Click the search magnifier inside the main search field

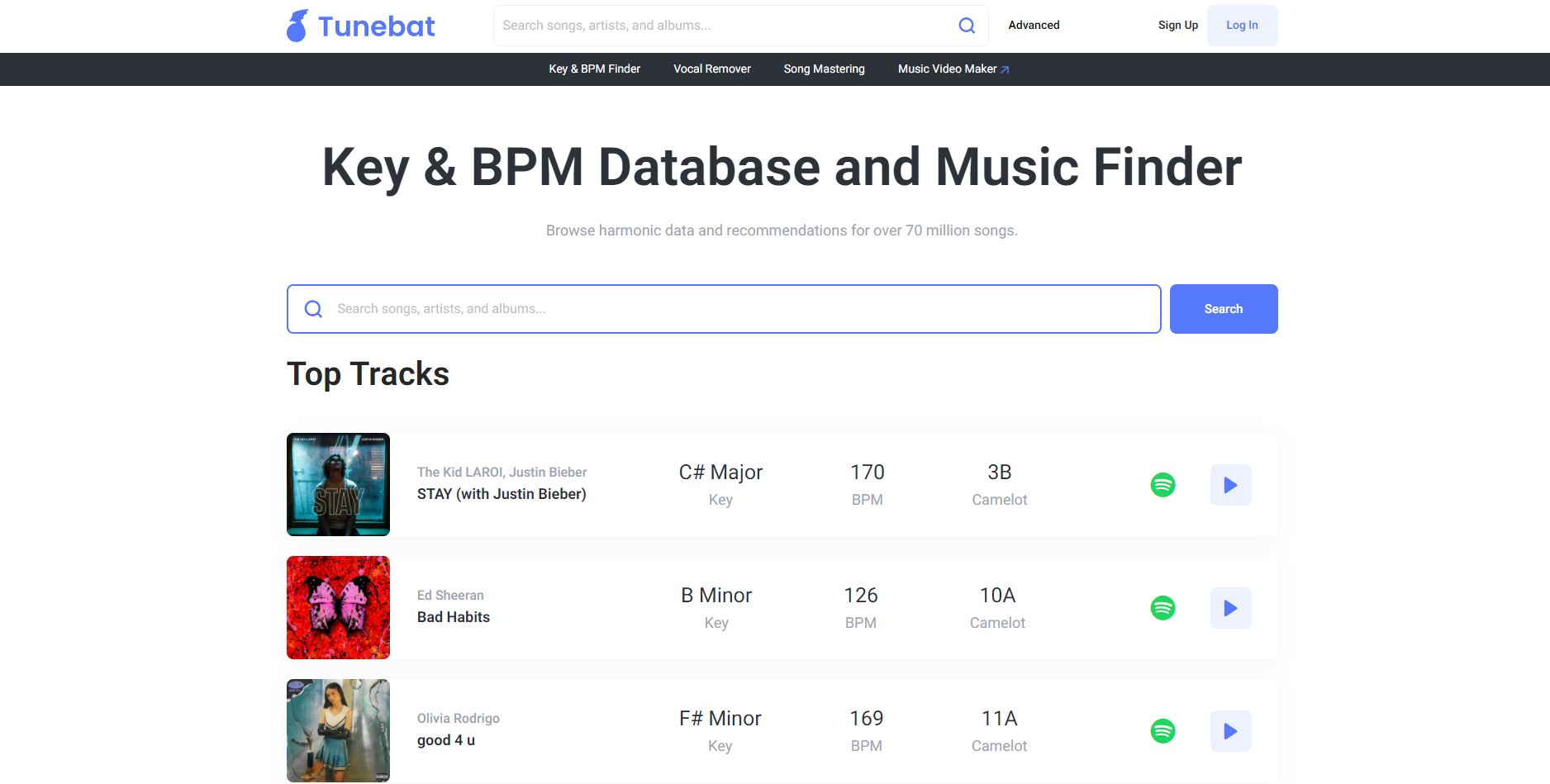[x=313, y=308]
